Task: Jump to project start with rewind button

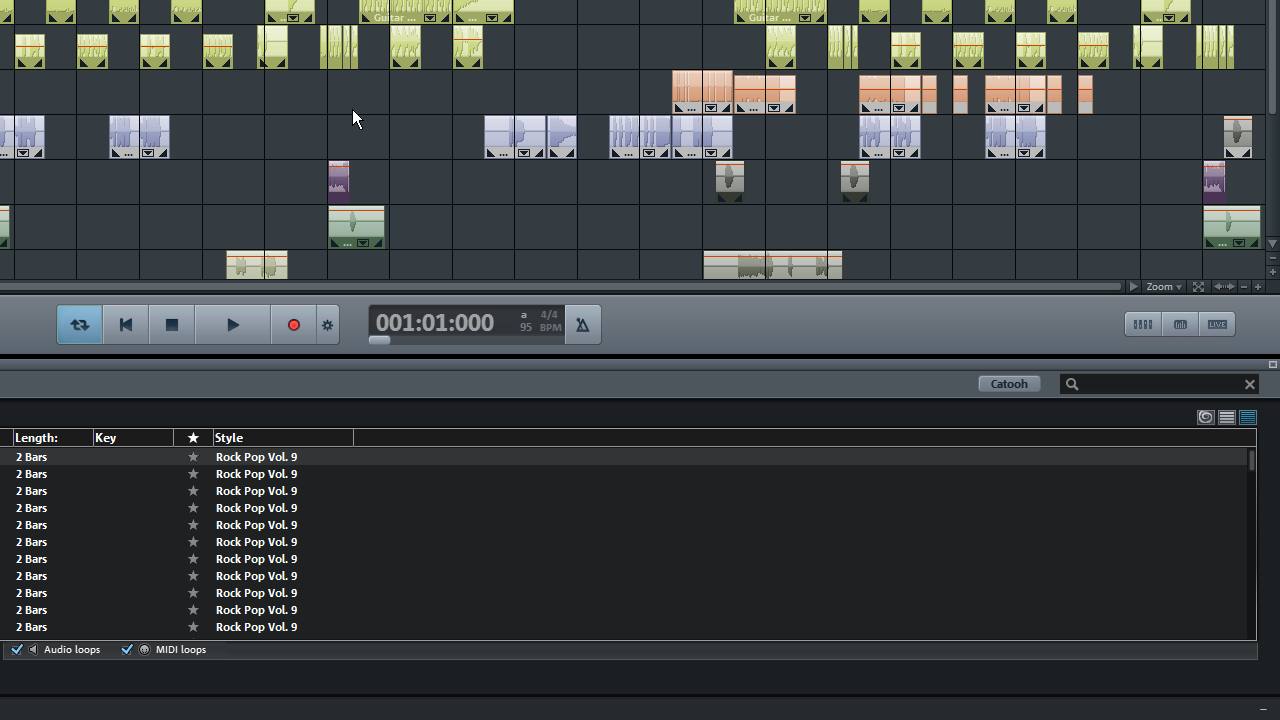Action: pyautogui.click(x=126, y=325)
